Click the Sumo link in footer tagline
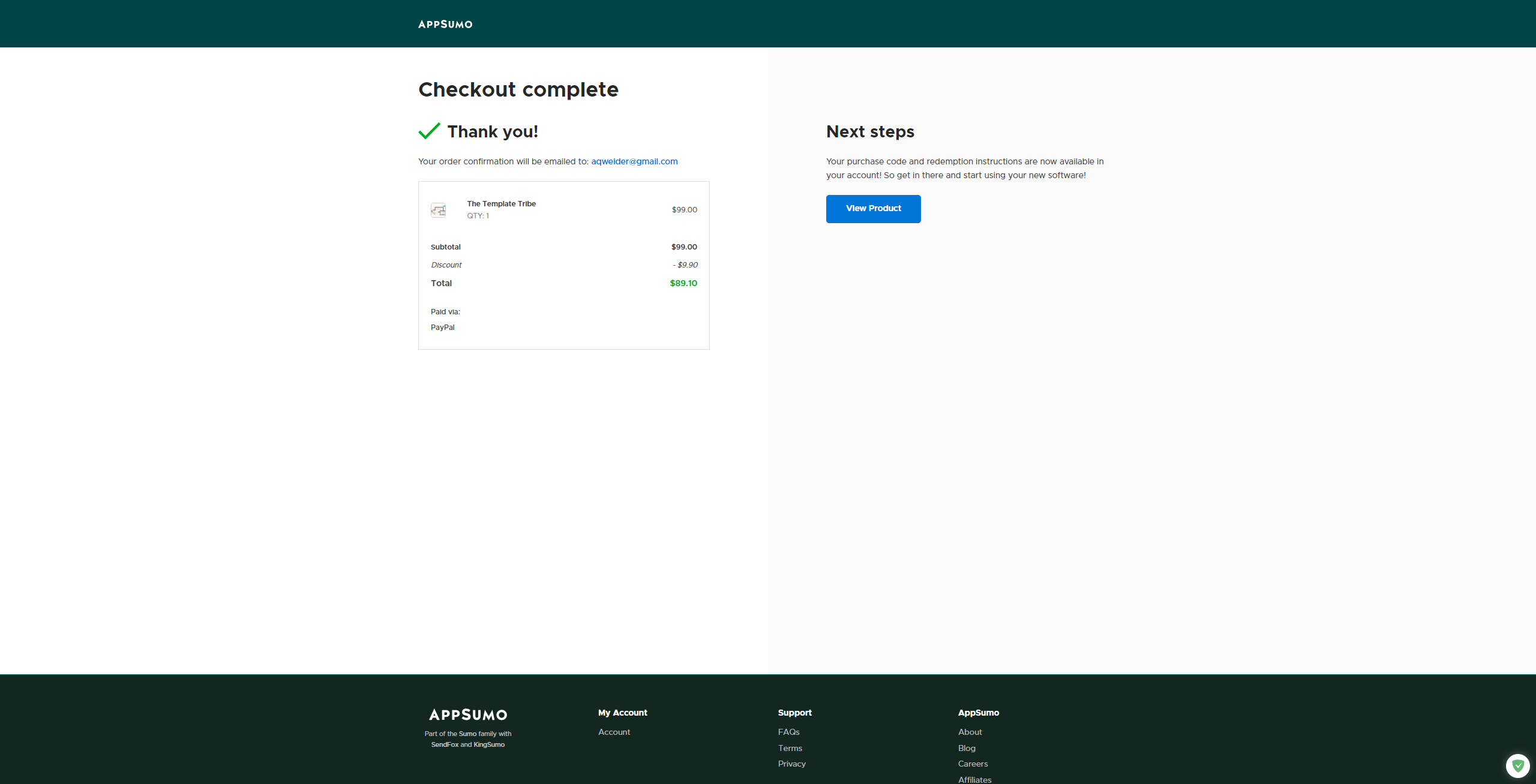Viewport: 1536px width, 784px height. (467, 734)
